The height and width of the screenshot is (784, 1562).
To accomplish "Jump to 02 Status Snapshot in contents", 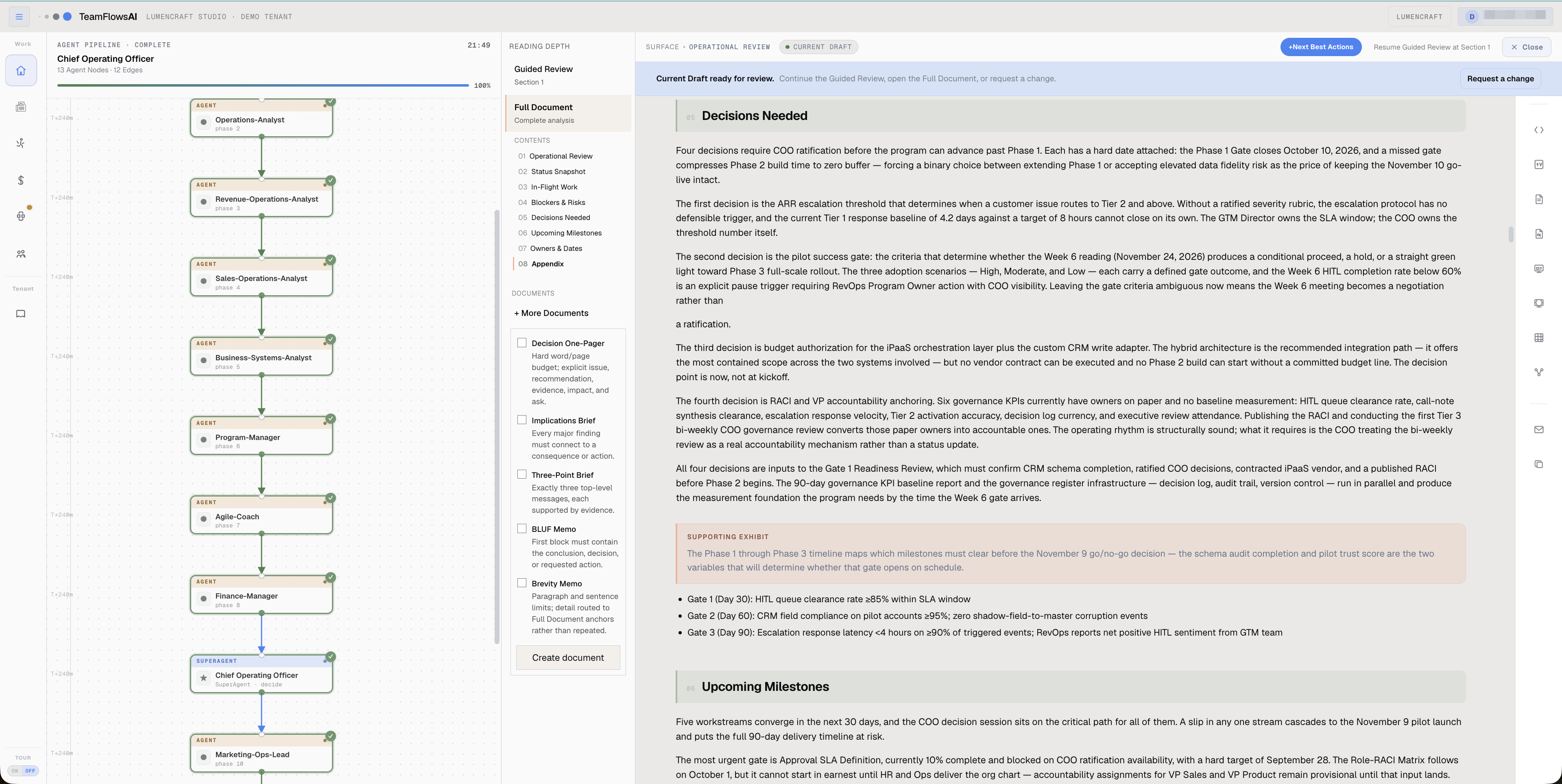I will 552,172.
